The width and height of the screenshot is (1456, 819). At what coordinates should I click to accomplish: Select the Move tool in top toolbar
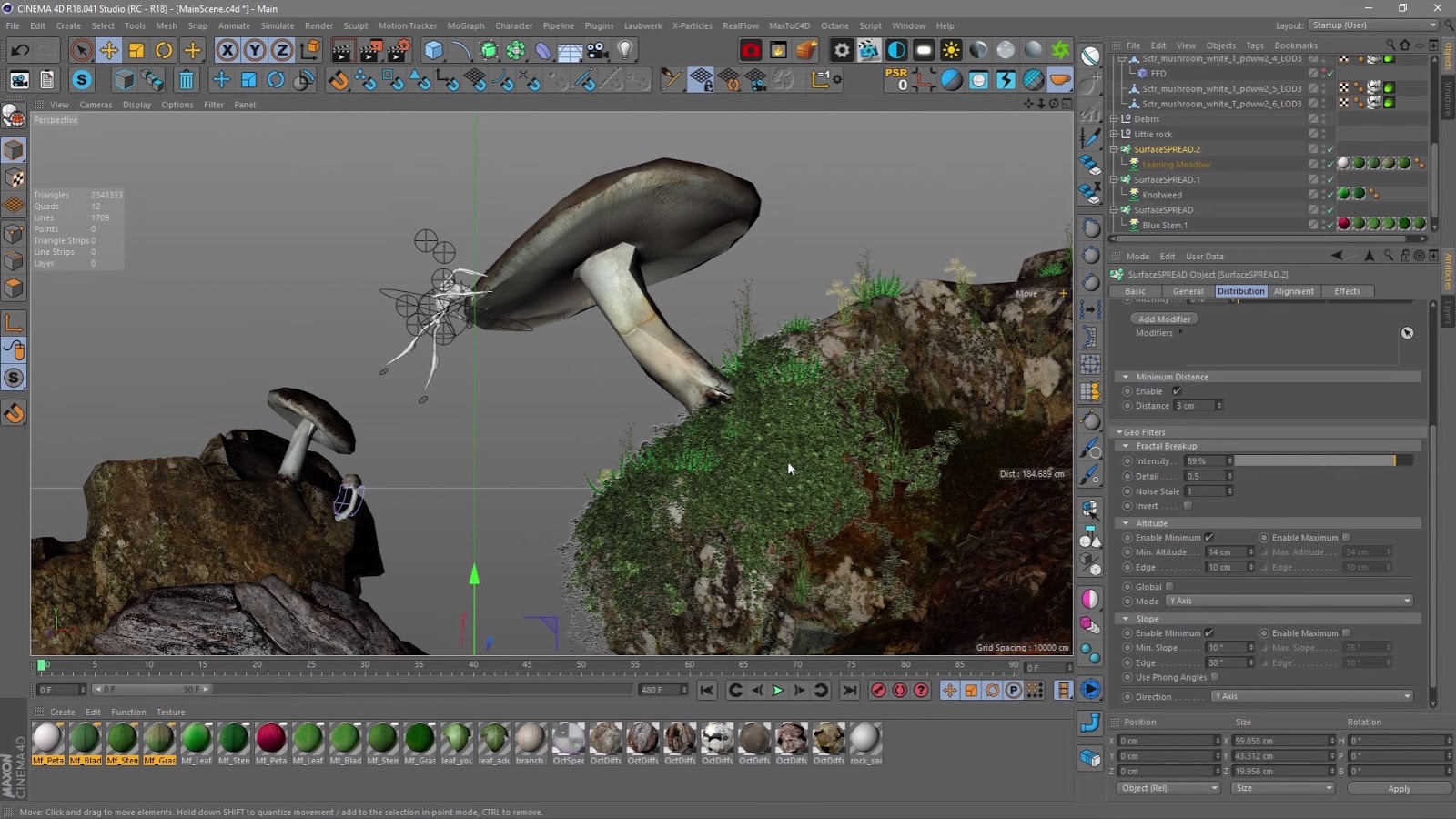click(x=108, y=50)
